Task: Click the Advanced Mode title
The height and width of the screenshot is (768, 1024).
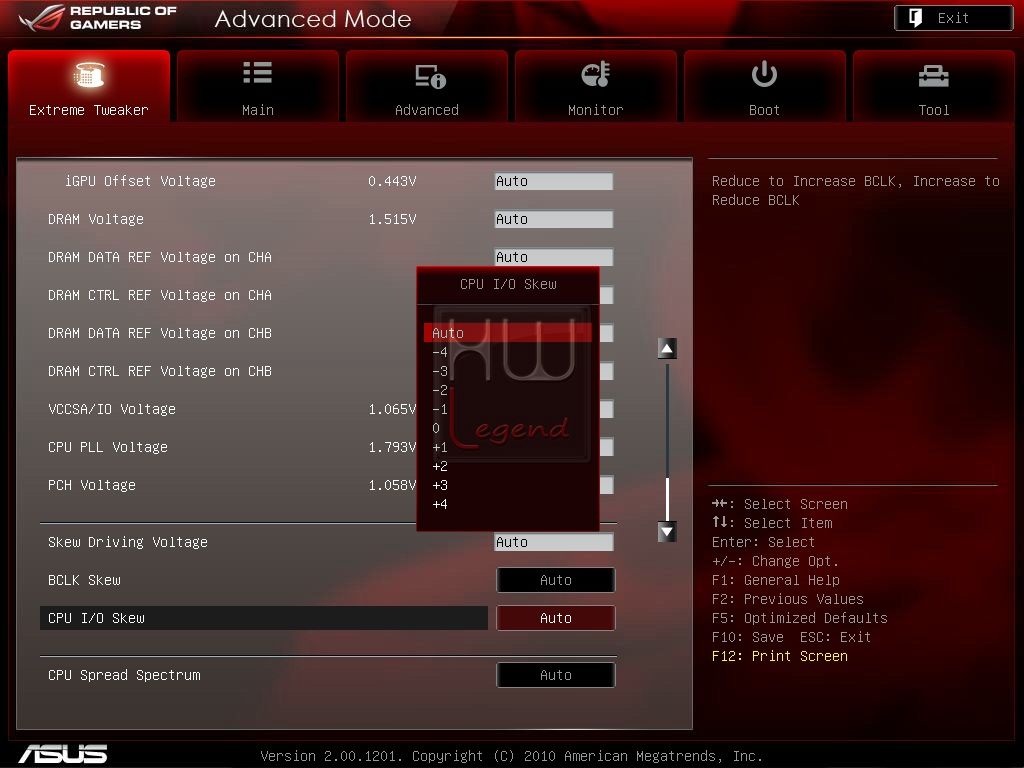Action: point(313,19)
